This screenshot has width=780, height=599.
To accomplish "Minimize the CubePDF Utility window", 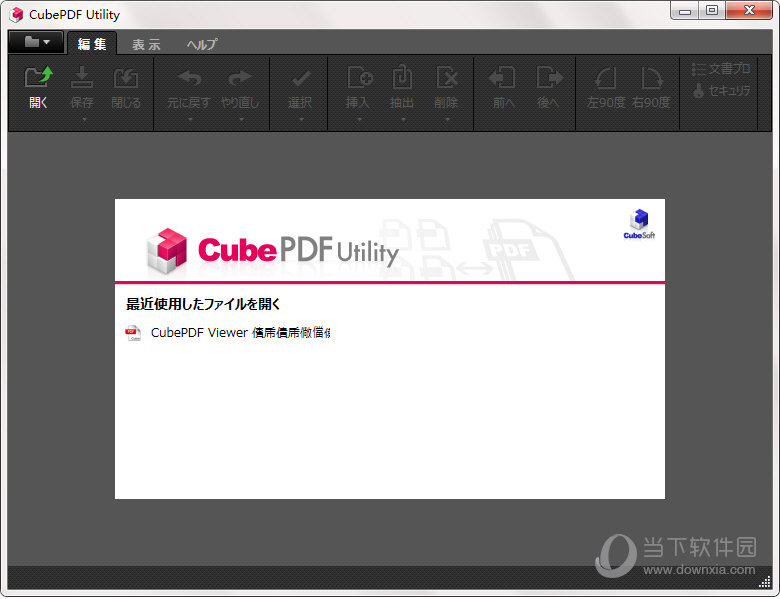I will 685,11.
